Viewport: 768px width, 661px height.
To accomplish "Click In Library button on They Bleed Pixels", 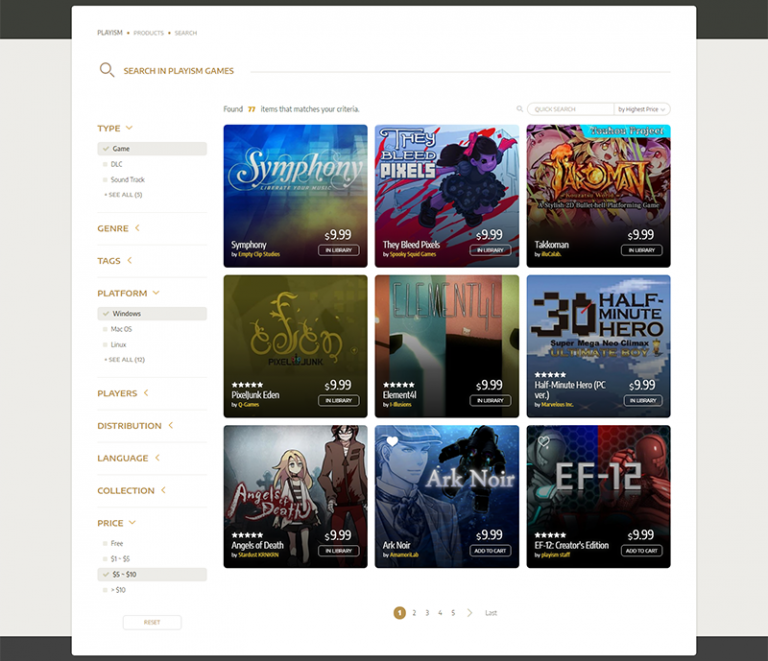I will click(490, 250).
